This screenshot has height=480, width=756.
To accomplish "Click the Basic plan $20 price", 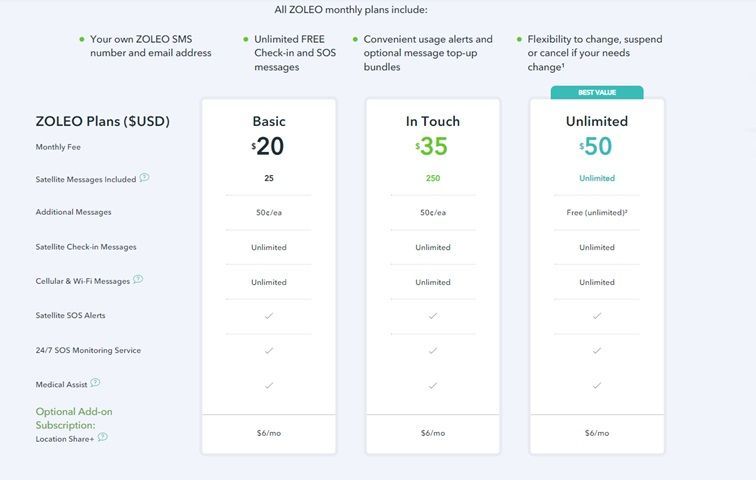I will point(268,146).
